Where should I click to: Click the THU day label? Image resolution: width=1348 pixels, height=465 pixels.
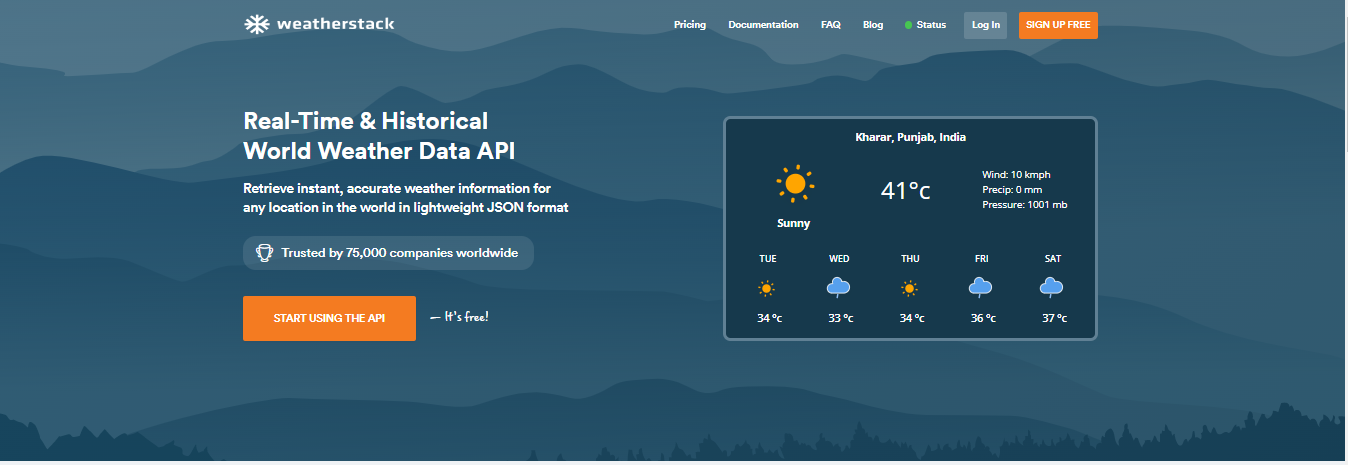[910, 259]
